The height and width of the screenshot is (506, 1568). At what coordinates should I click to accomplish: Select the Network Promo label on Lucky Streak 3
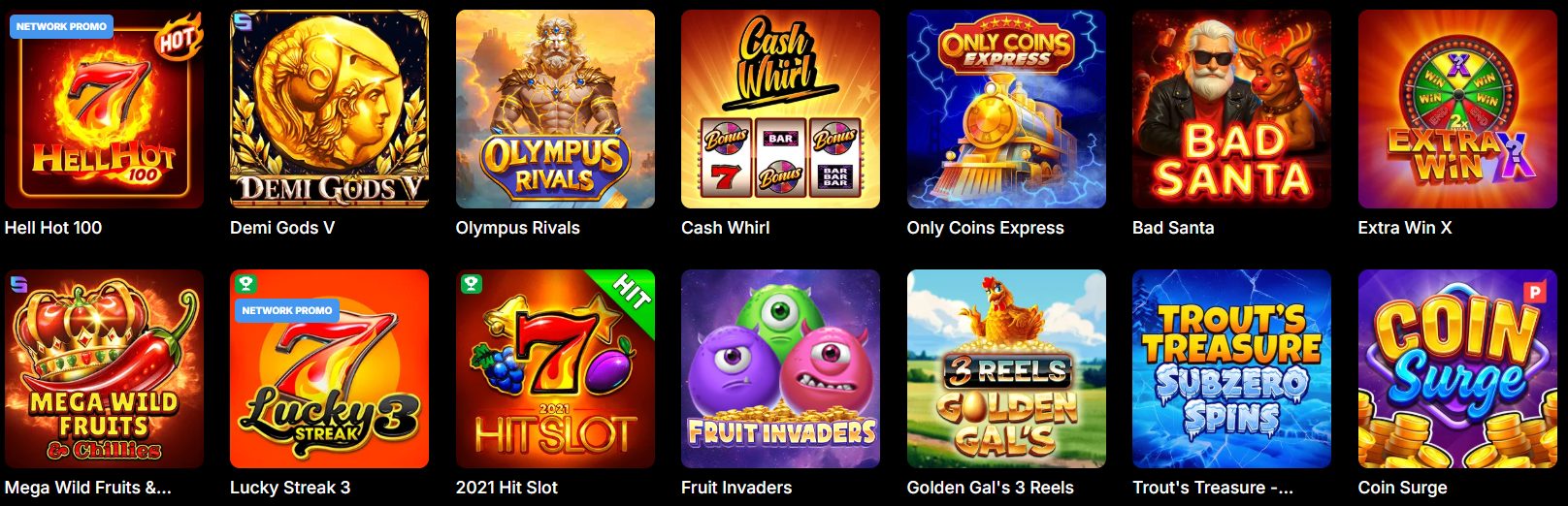pos(287,310)
